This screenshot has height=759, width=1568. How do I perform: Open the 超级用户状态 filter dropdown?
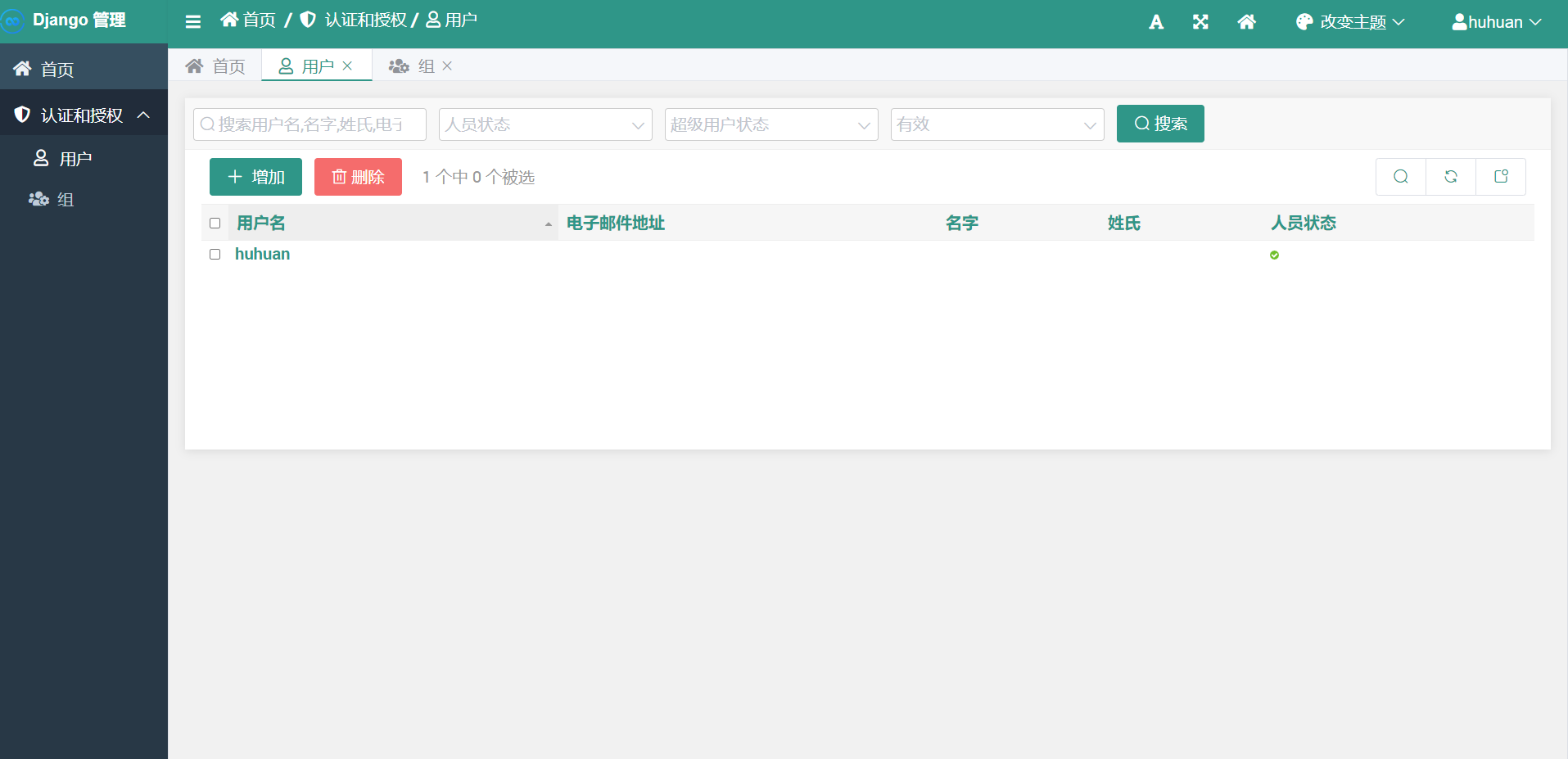click(770, 124)
